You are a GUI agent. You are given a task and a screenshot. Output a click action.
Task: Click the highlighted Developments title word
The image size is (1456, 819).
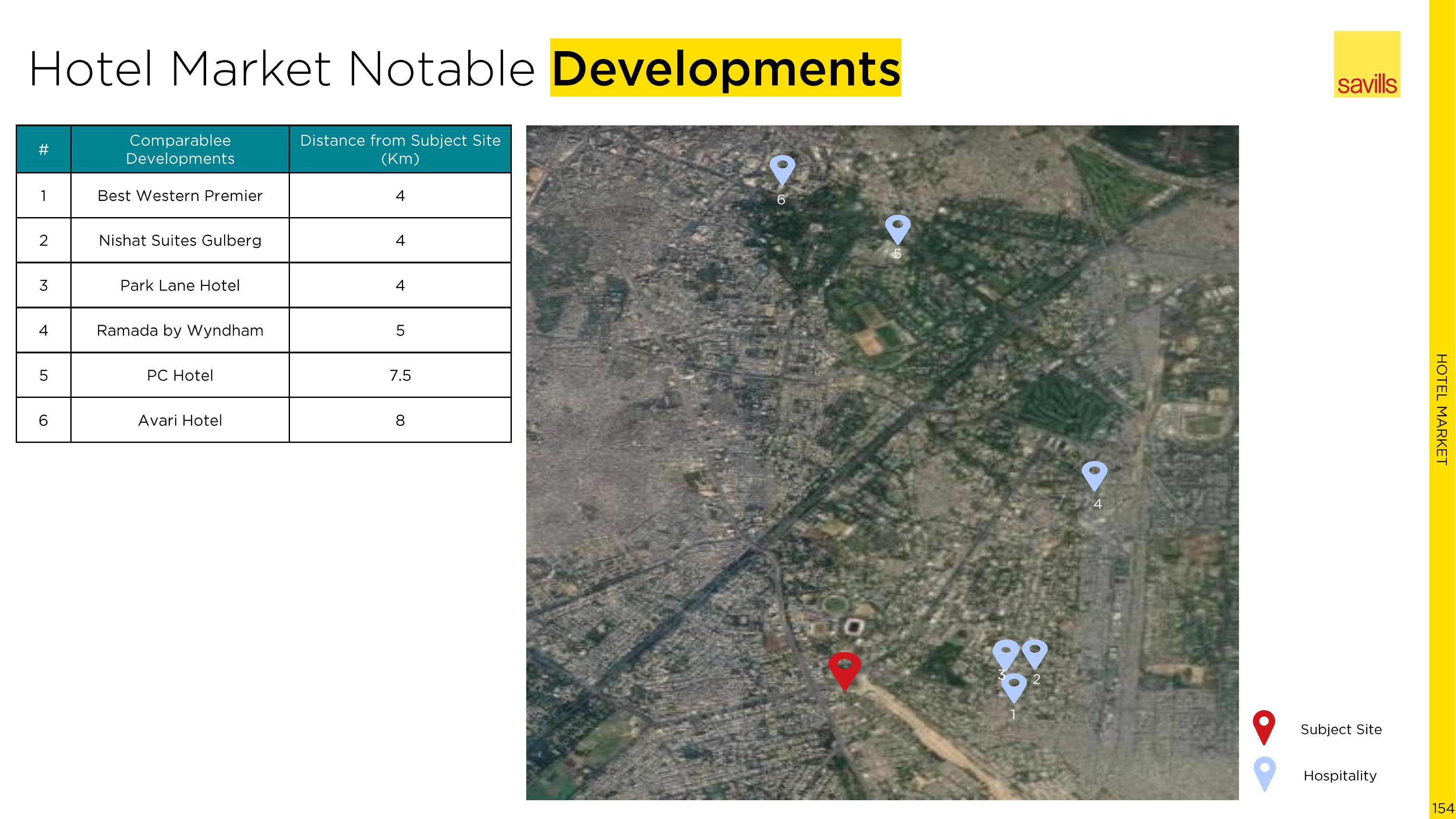[725, 69]
